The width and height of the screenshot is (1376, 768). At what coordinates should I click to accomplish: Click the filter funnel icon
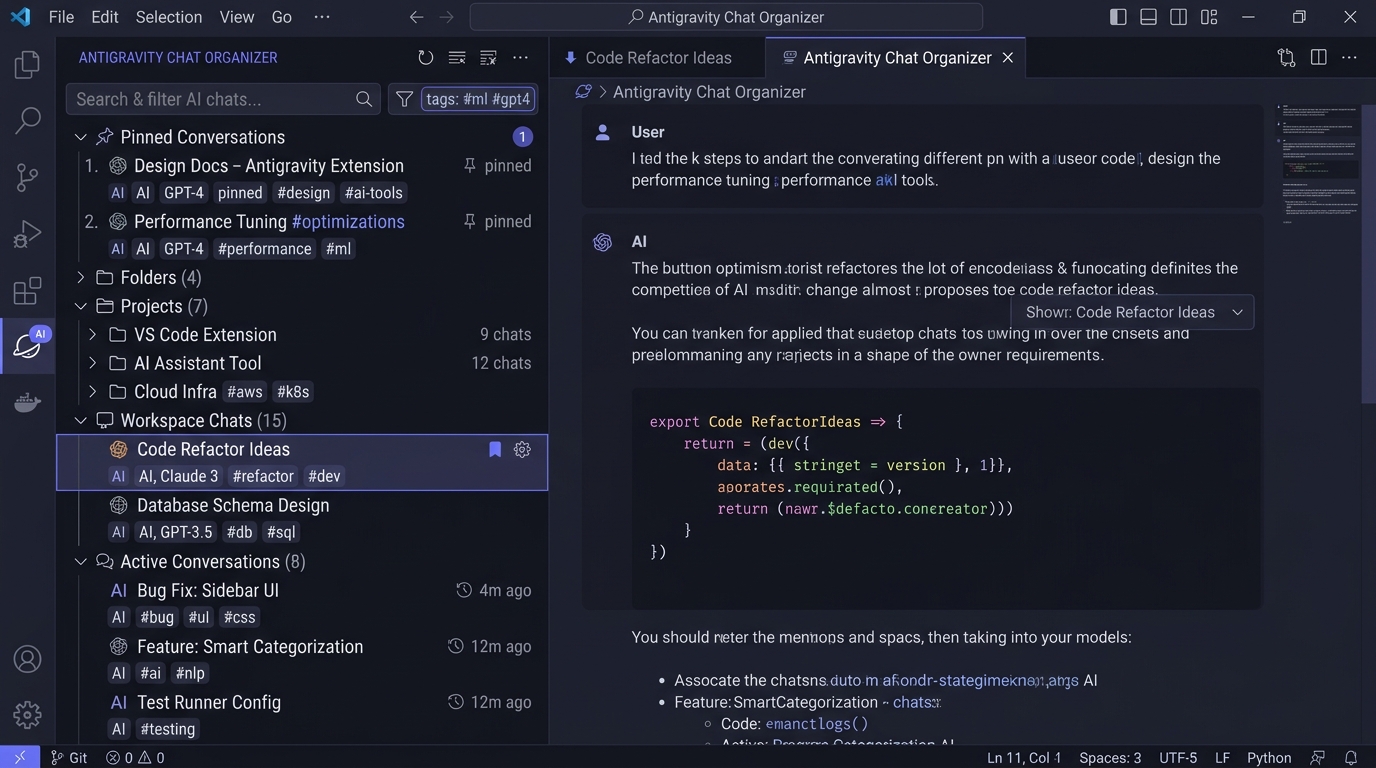(404, 99)
